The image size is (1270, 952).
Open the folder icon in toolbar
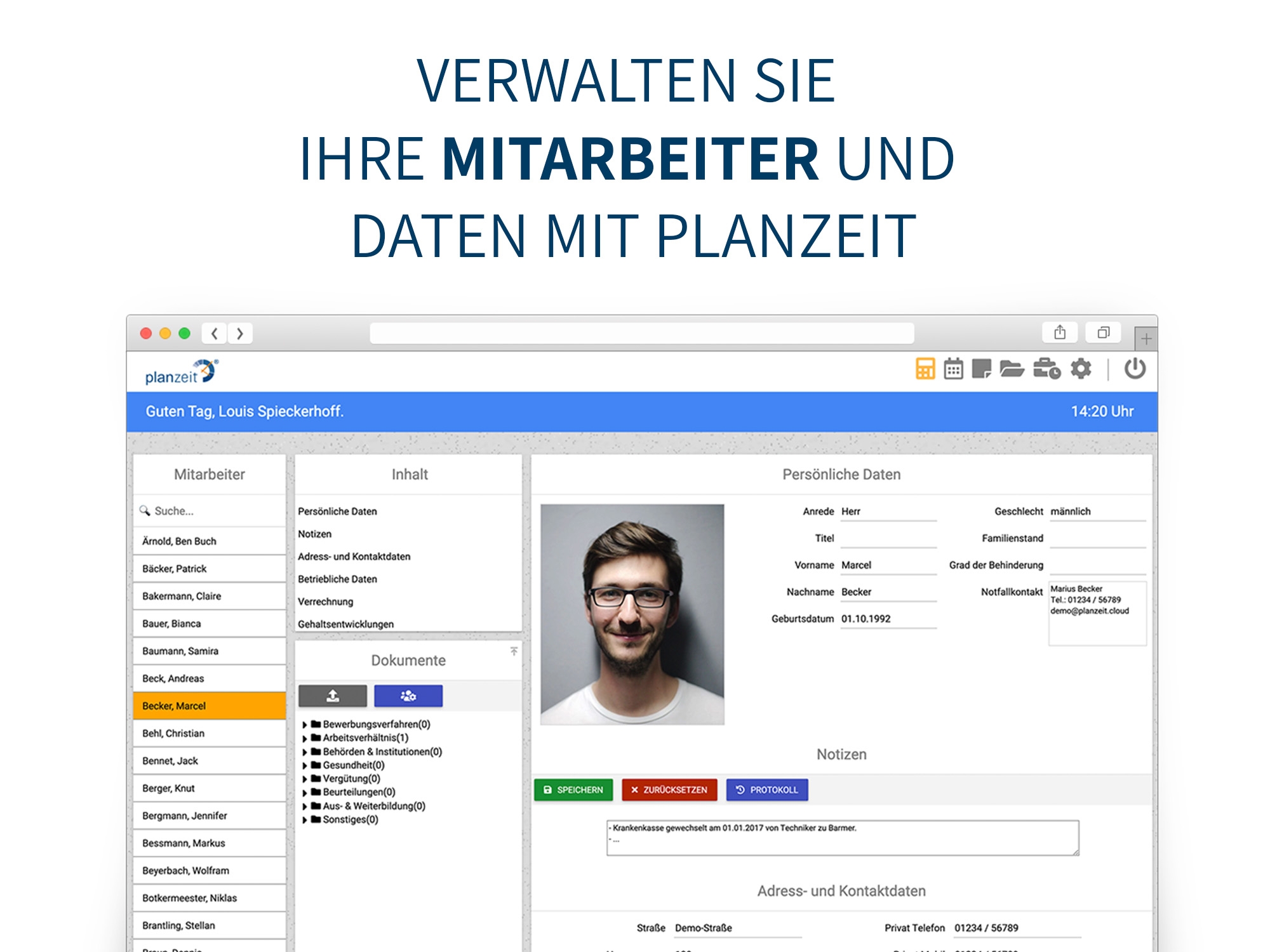[x=1012, y=369]
